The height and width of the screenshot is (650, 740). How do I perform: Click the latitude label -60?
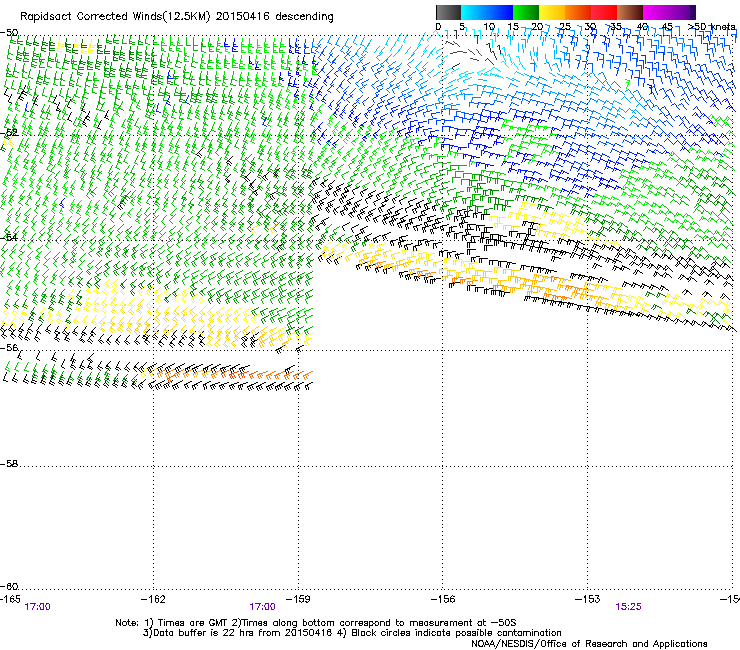(8, 586)
